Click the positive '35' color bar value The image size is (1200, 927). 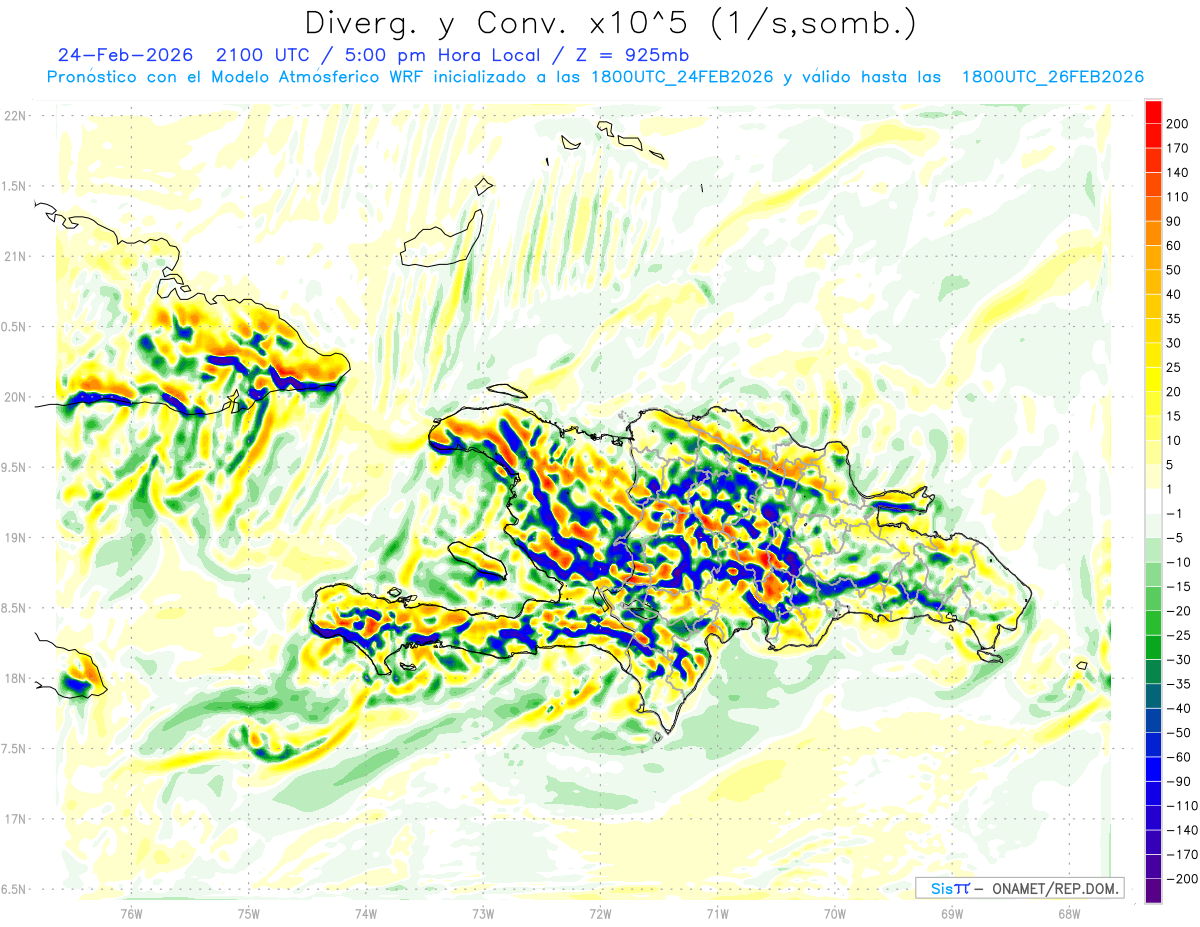(1174, 319)
